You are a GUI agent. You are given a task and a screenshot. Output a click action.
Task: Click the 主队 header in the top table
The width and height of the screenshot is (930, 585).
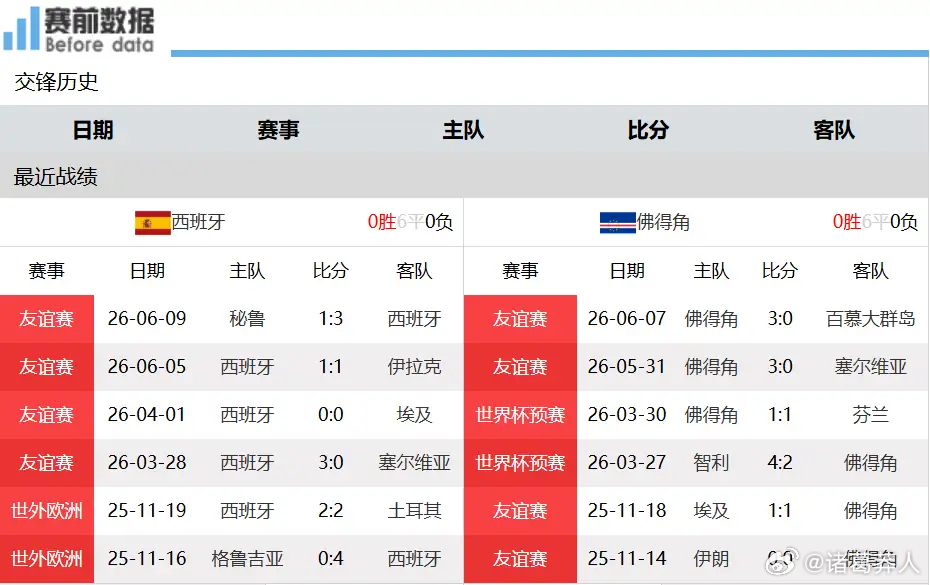tap(463, 130)
